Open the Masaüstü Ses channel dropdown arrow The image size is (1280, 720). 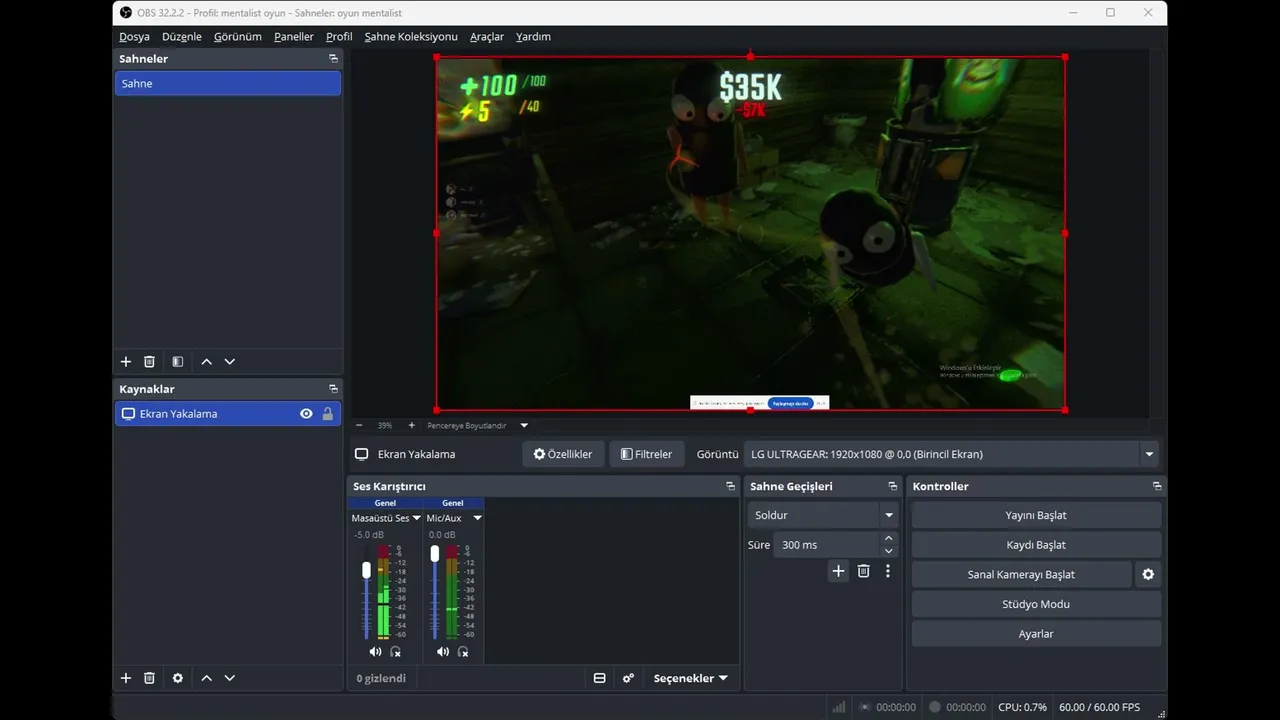point(417,518)
